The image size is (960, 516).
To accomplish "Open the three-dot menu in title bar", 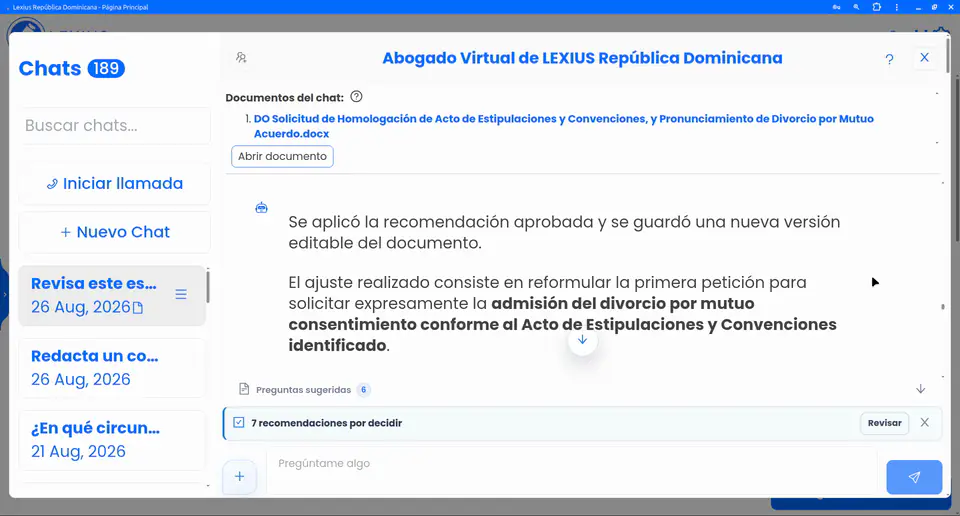I will [x=896, y=7].
